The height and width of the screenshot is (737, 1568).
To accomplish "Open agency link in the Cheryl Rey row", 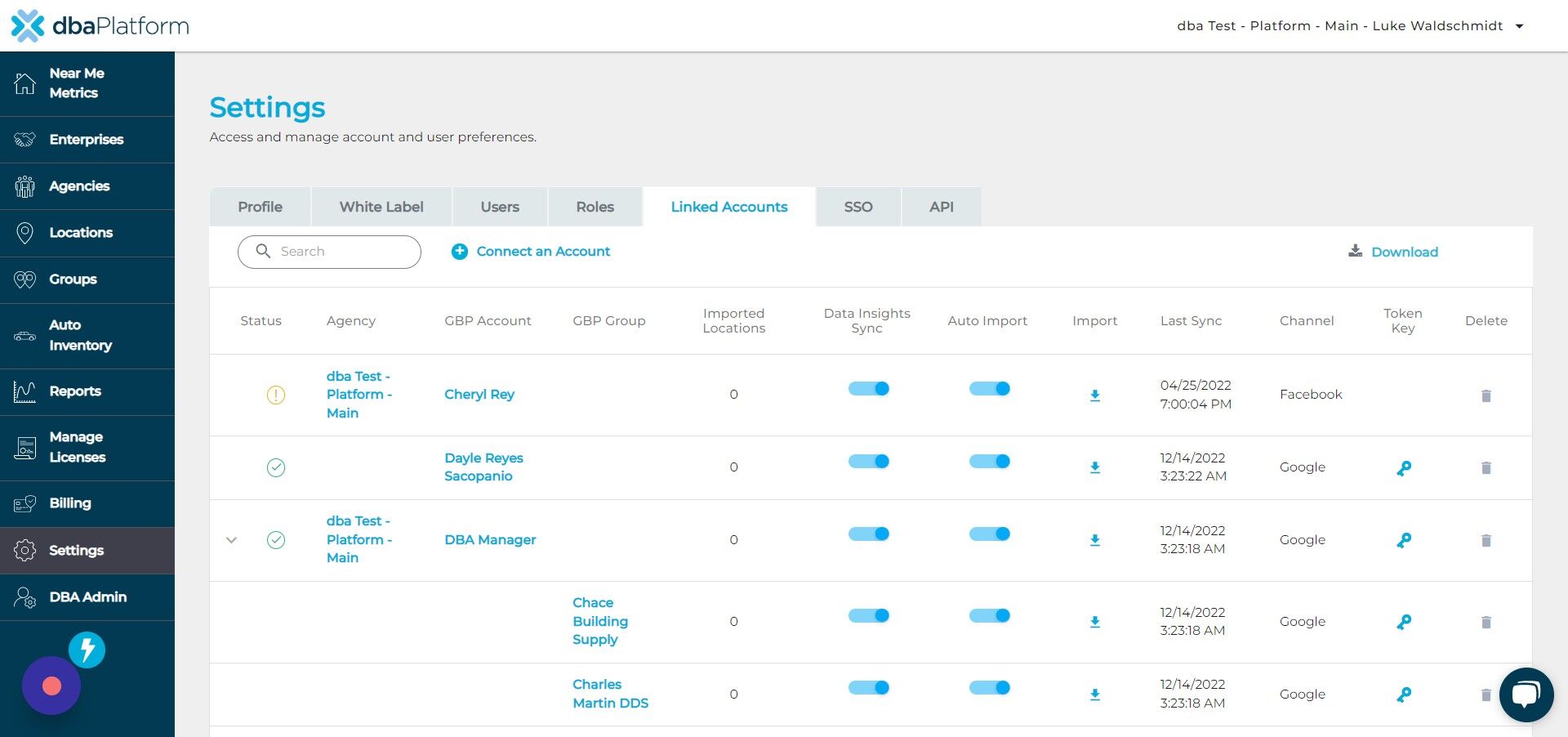I will tap(359, 395).
